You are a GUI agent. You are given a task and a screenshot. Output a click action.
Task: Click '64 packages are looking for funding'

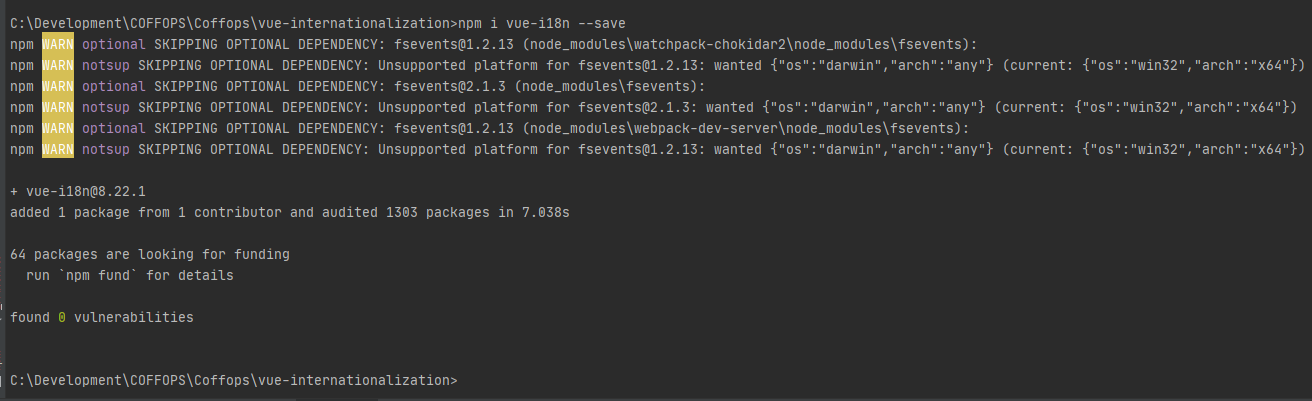point(150,254)
